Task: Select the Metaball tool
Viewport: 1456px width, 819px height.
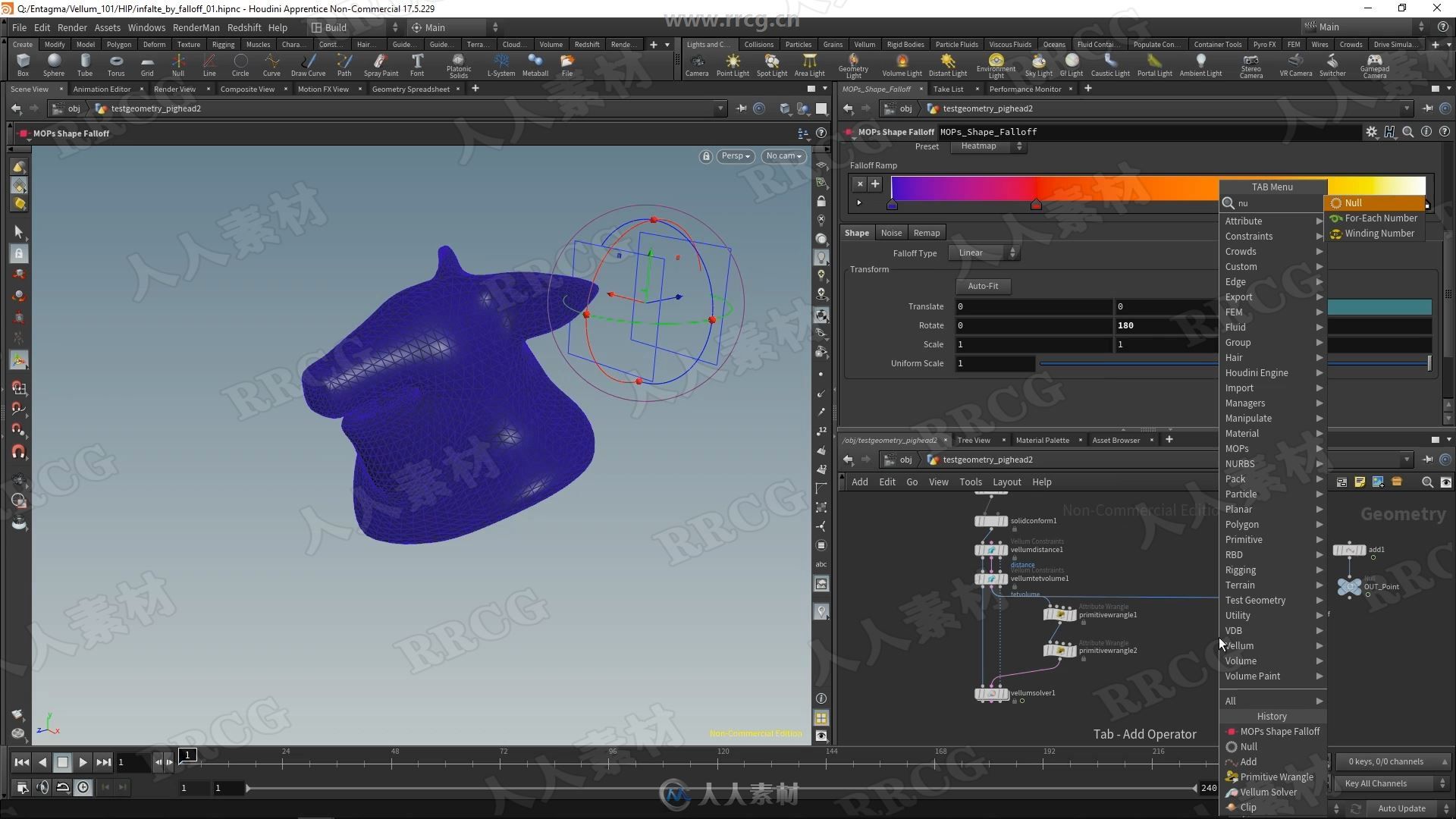Action: pos(535,64)
